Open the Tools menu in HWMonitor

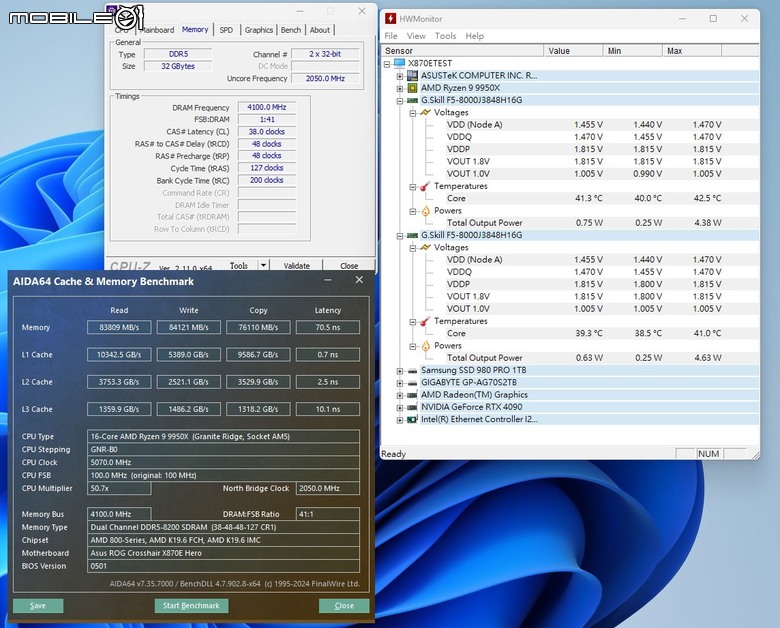tap(445, 36)
